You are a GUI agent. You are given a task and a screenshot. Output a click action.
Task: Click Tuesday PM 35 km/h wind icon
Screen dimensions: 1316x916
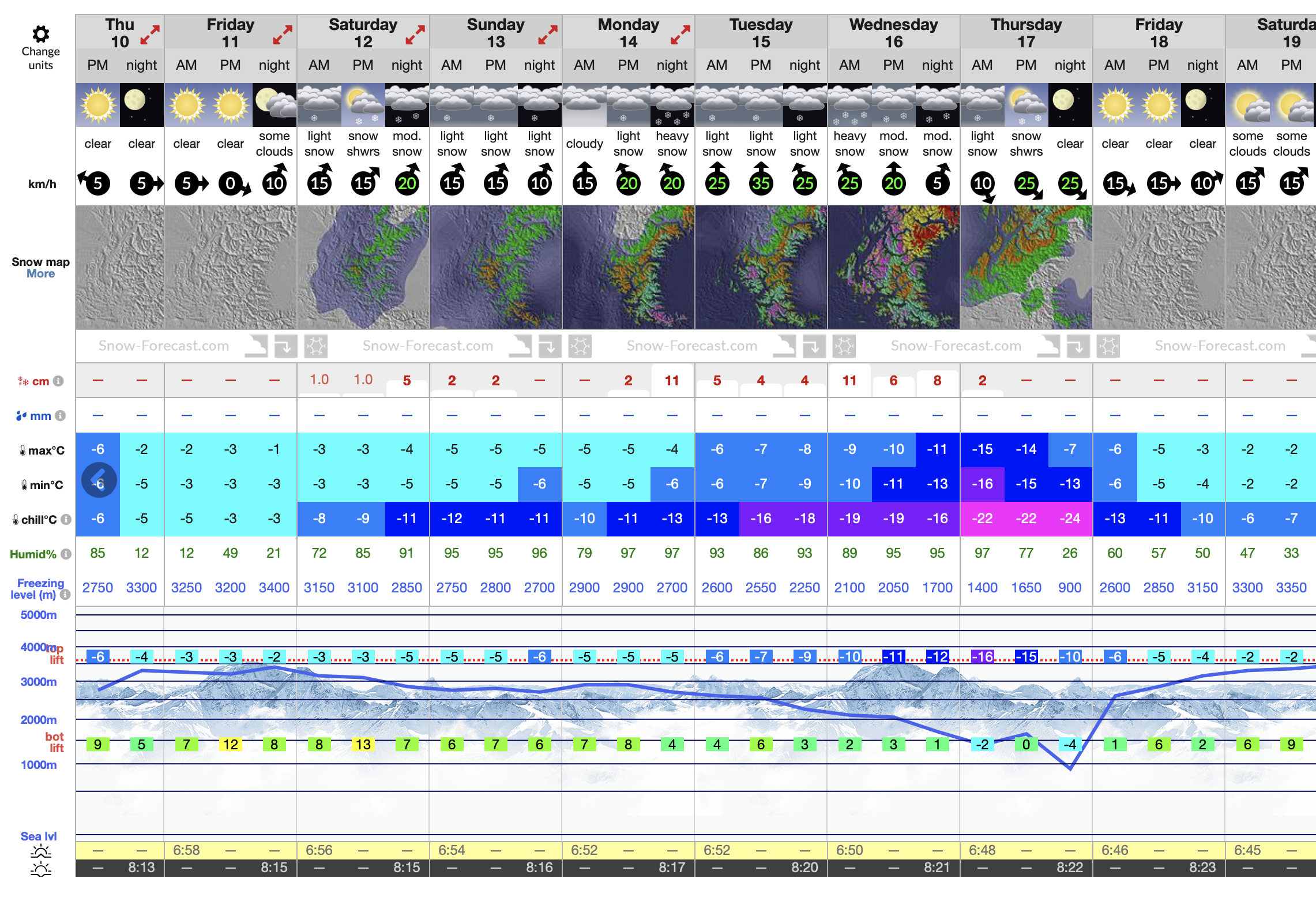point(761,182)
